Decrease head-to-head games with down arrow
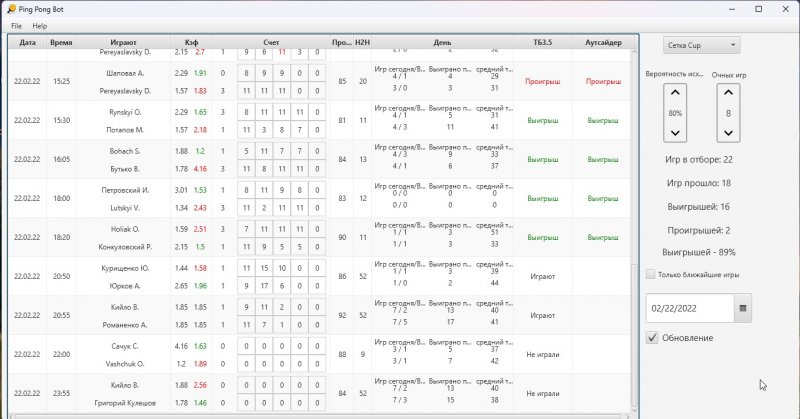Viewport: 800px width, 419px height. click(728, 133)
